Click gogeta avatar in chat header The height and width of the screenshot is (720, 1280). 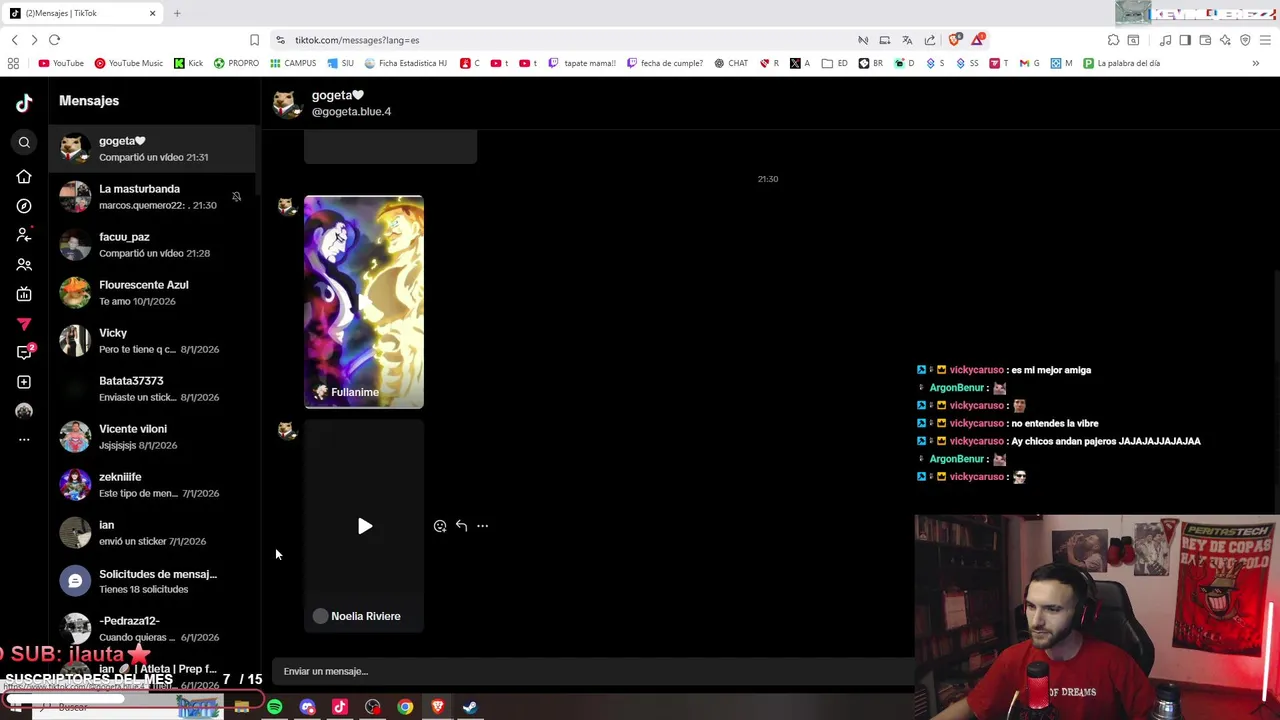click(288, 103)
